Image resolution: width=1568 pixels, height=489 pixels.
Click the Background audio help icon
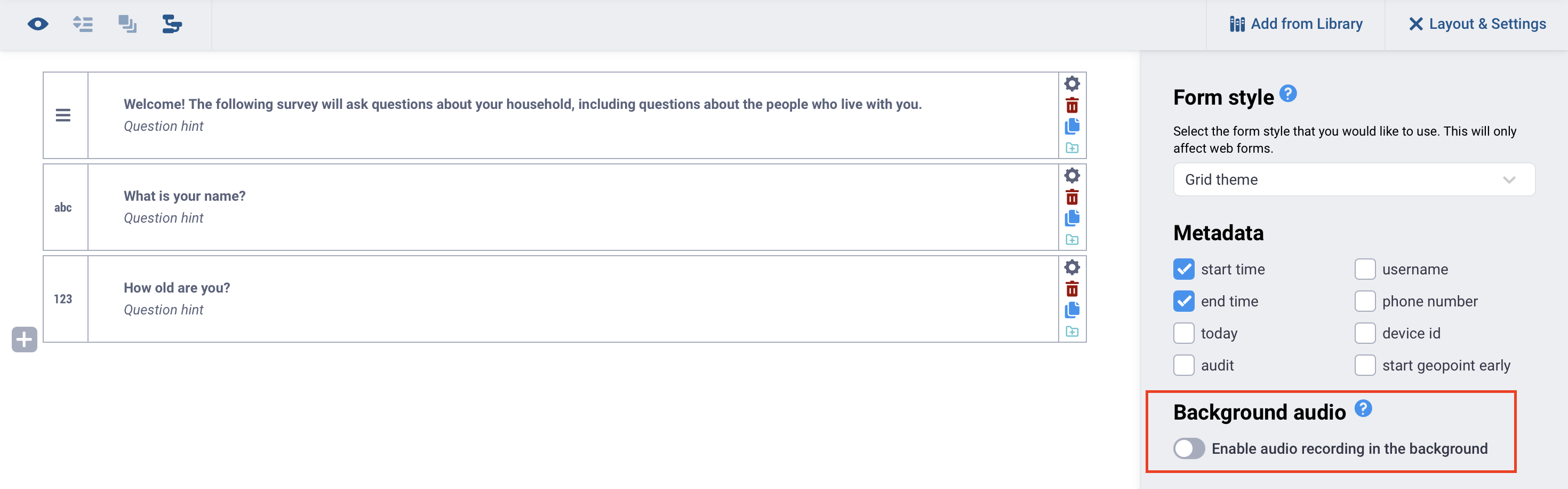1364,408
